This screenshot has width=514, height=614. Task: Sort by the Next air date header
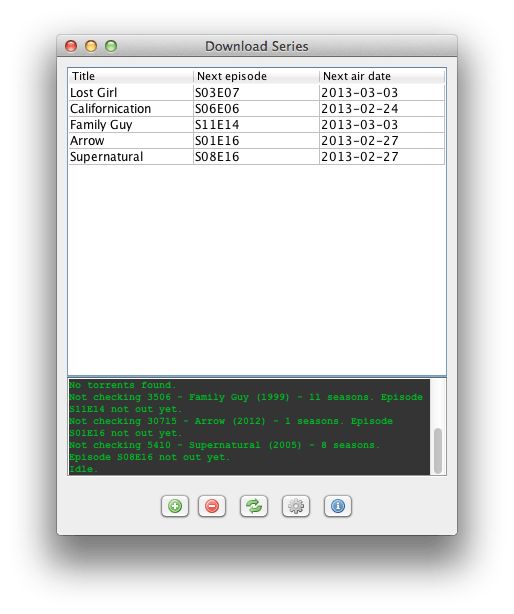tap(382, 76)
